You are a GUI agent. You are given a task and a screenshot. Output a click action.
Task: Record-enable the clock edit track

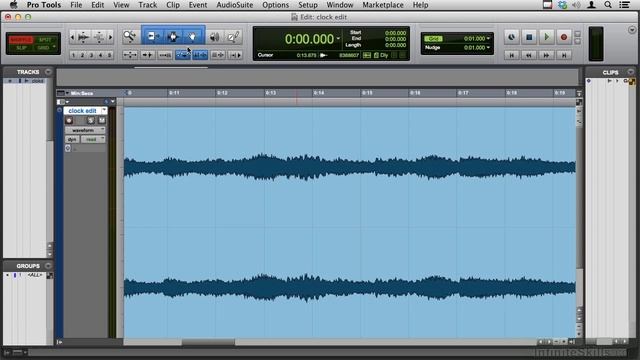(69, 120)
